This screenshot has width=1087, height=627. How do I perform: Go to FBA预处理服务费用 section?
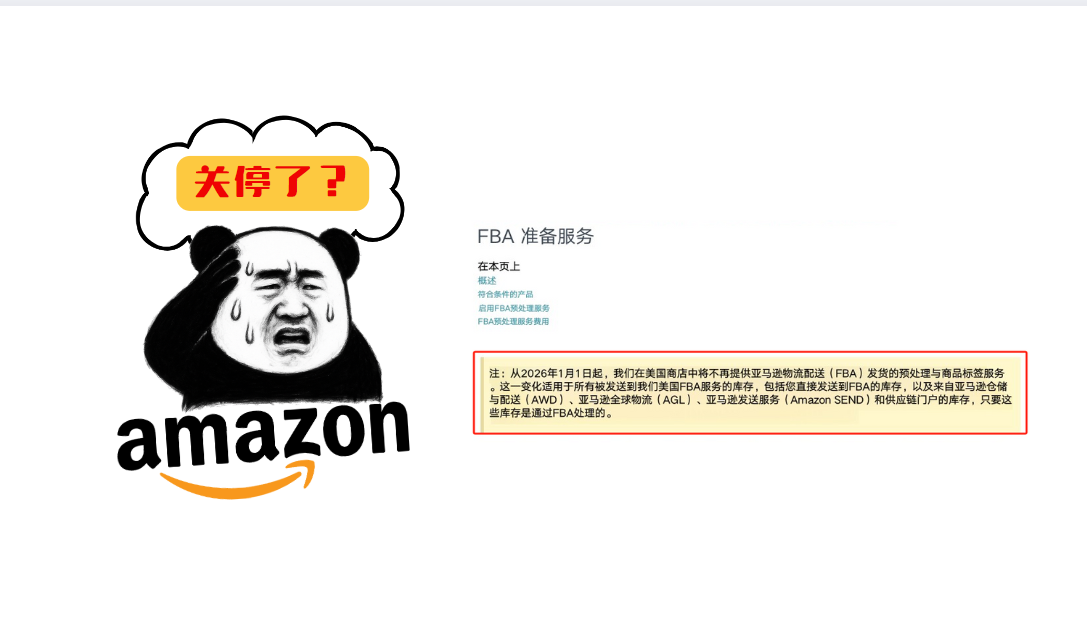click(x=513, y=321)
